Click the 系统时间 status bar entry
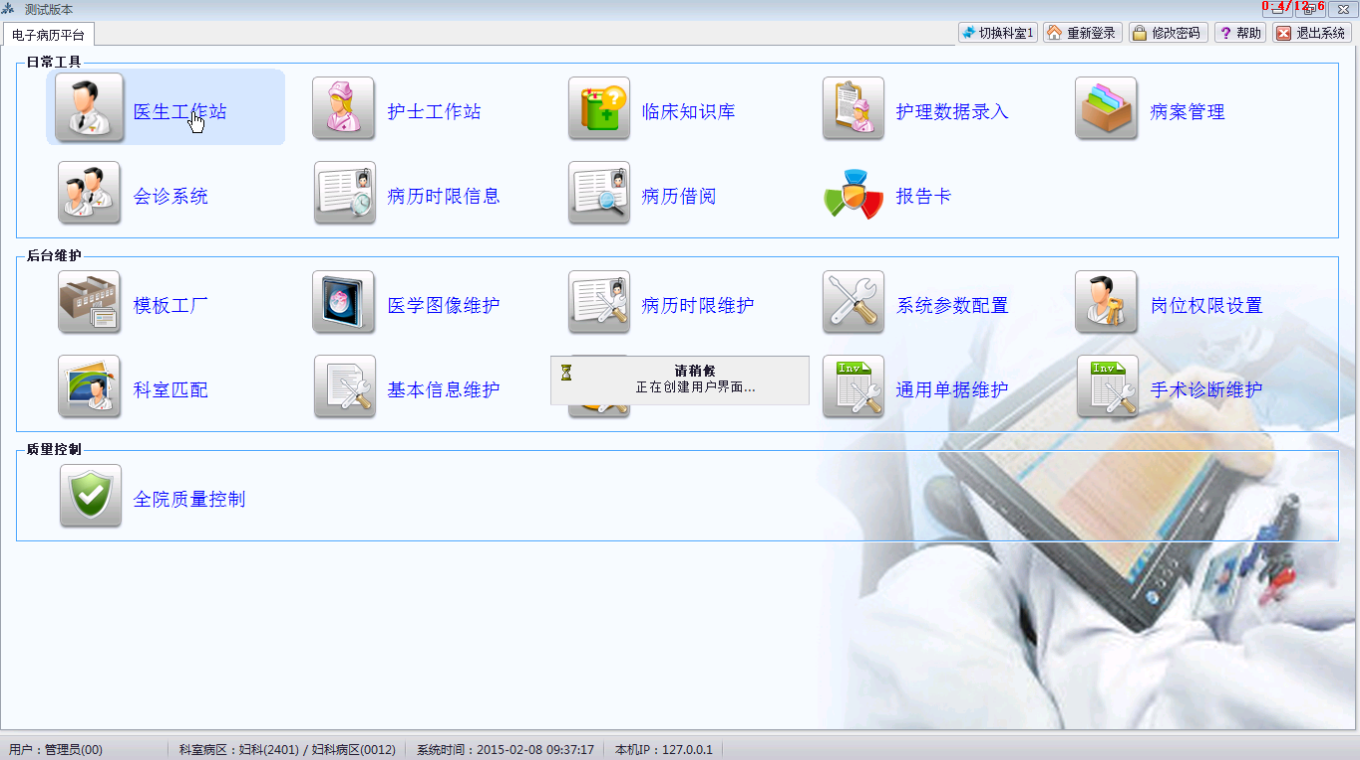The height and width of the screenshot is (760, 1360). (x=505, y=749)
